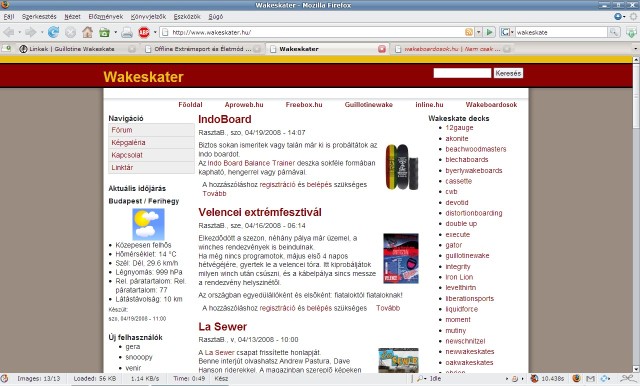Open the search engine selector dropdown
The width and height of the screenshot is (640, 386).
(507, 32)
